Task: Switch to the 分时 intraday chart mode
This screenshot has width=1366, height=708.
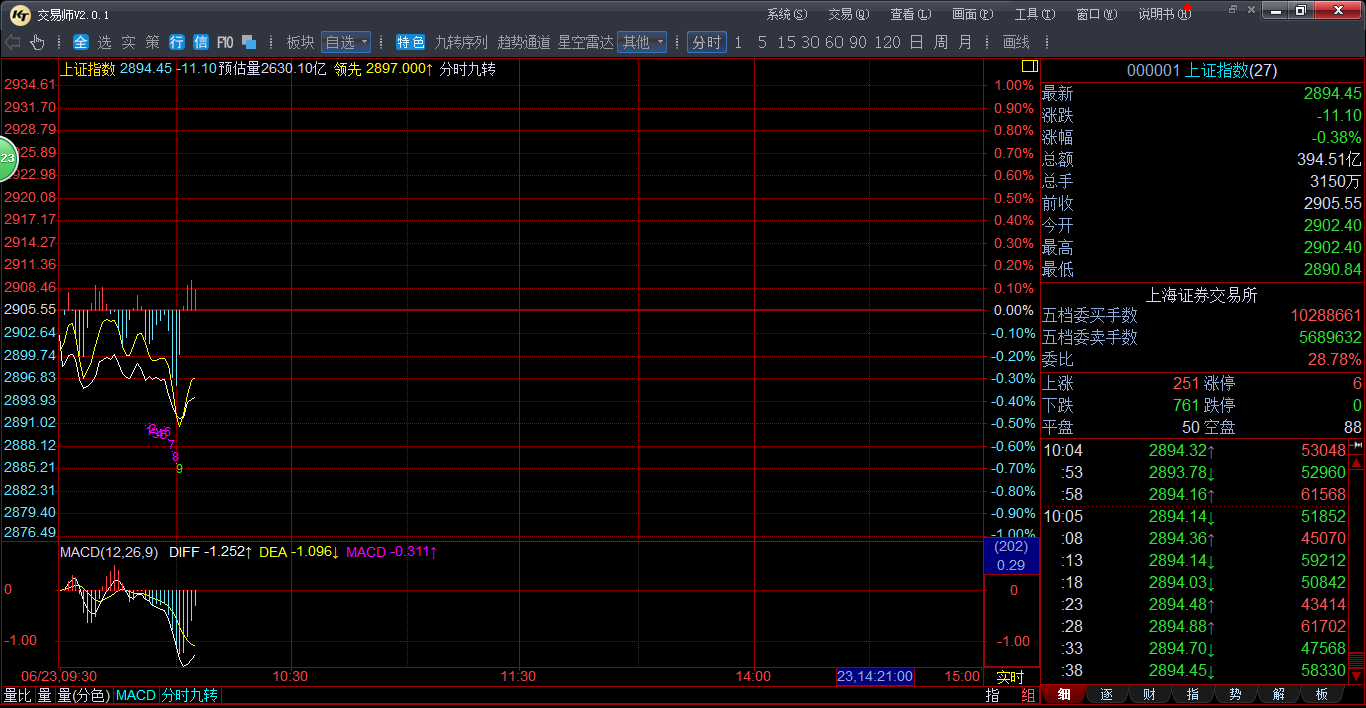Action: [x=706, y=42]
